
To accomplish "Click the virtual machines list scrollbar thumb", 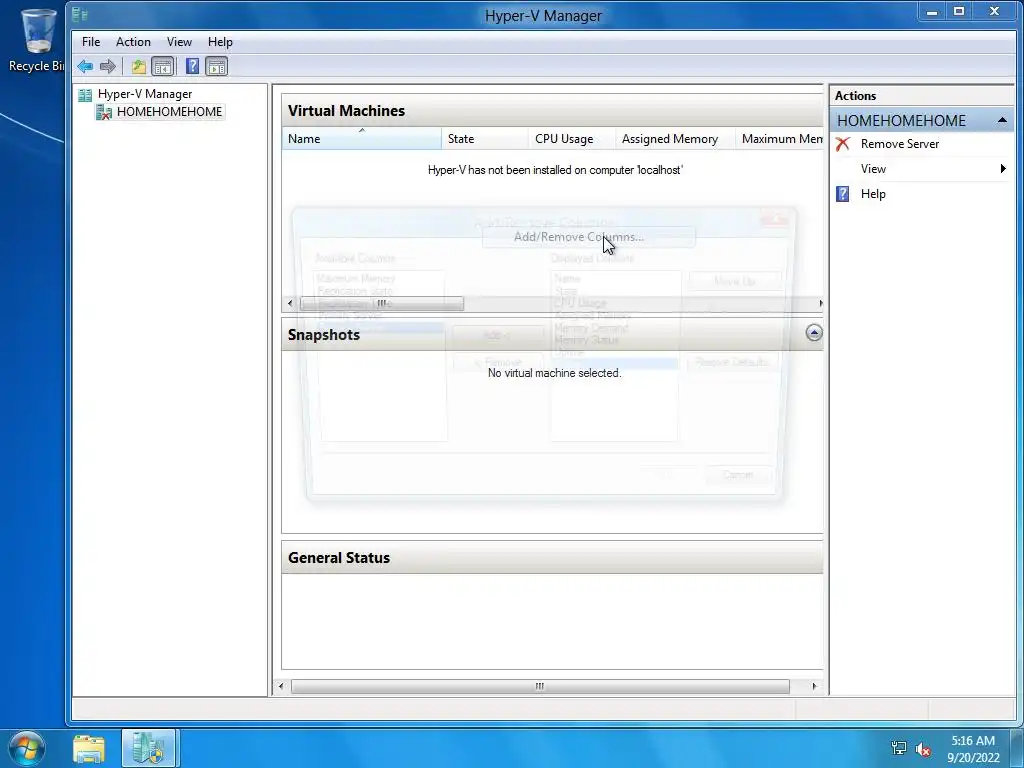I will point(381,303).
